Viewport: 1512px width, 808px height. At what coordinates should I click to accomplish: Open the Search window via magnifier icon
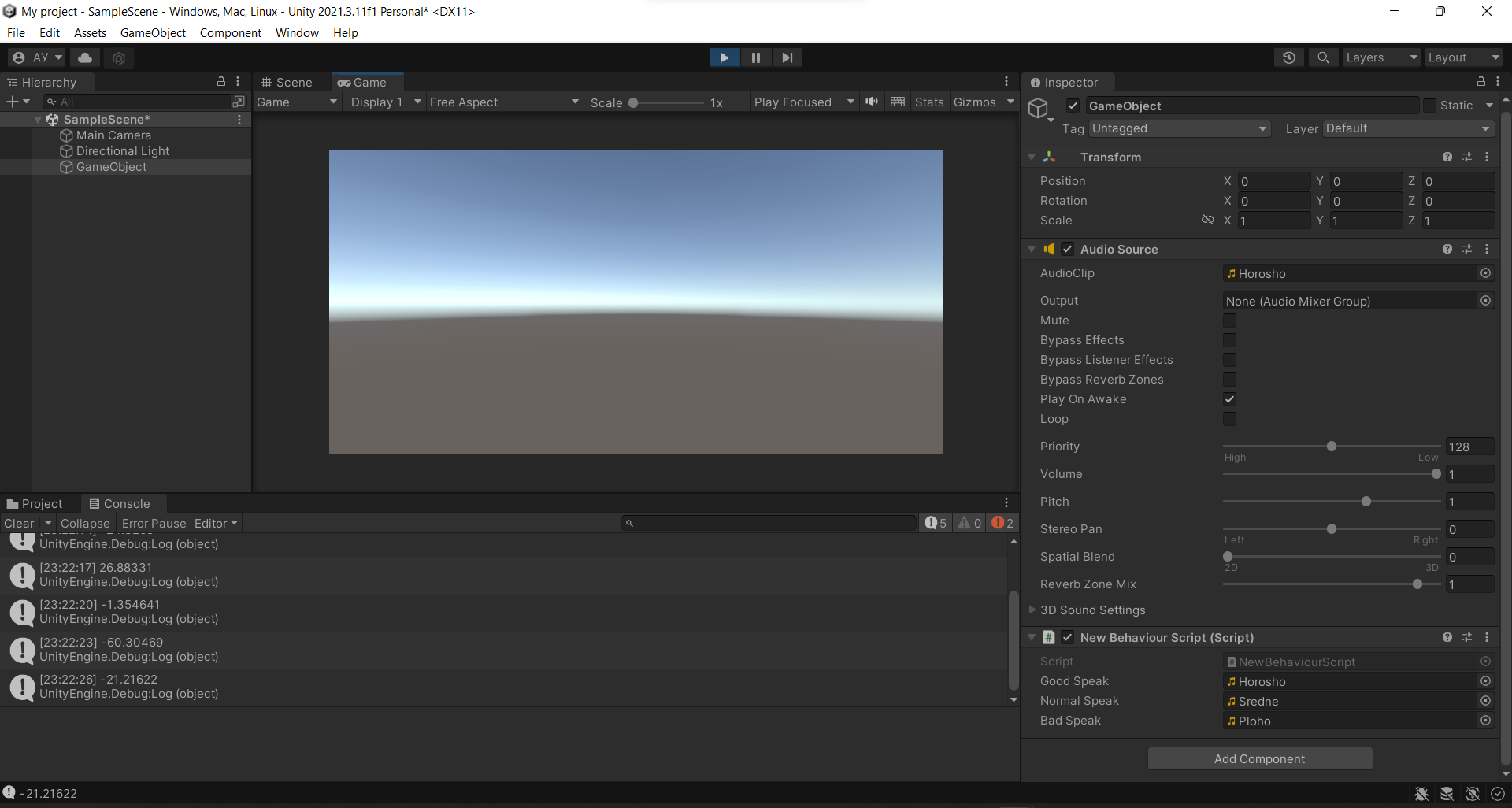[x=1323, y=57]
